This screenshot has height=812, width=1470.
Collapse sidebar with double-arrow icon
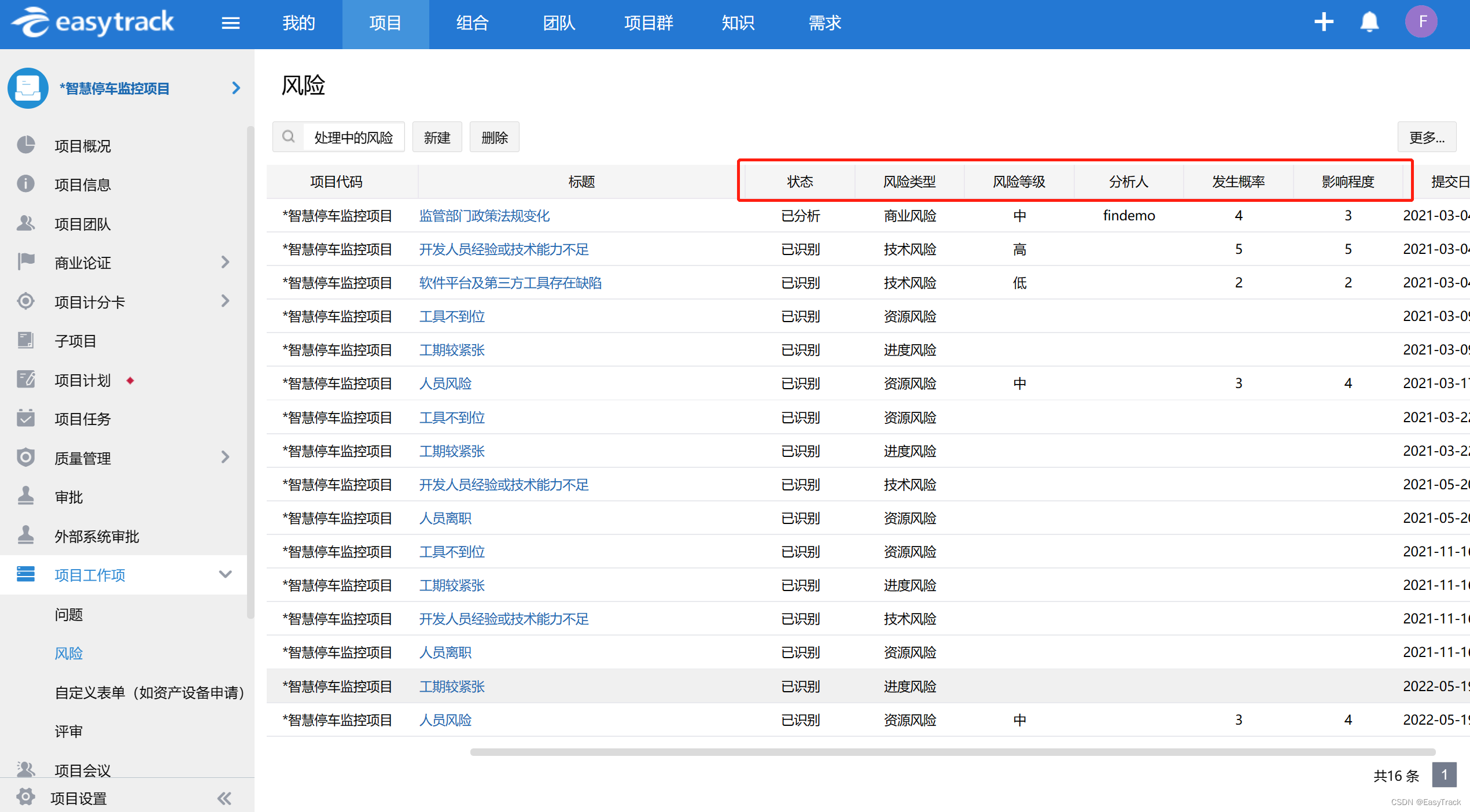click(224, 799)
